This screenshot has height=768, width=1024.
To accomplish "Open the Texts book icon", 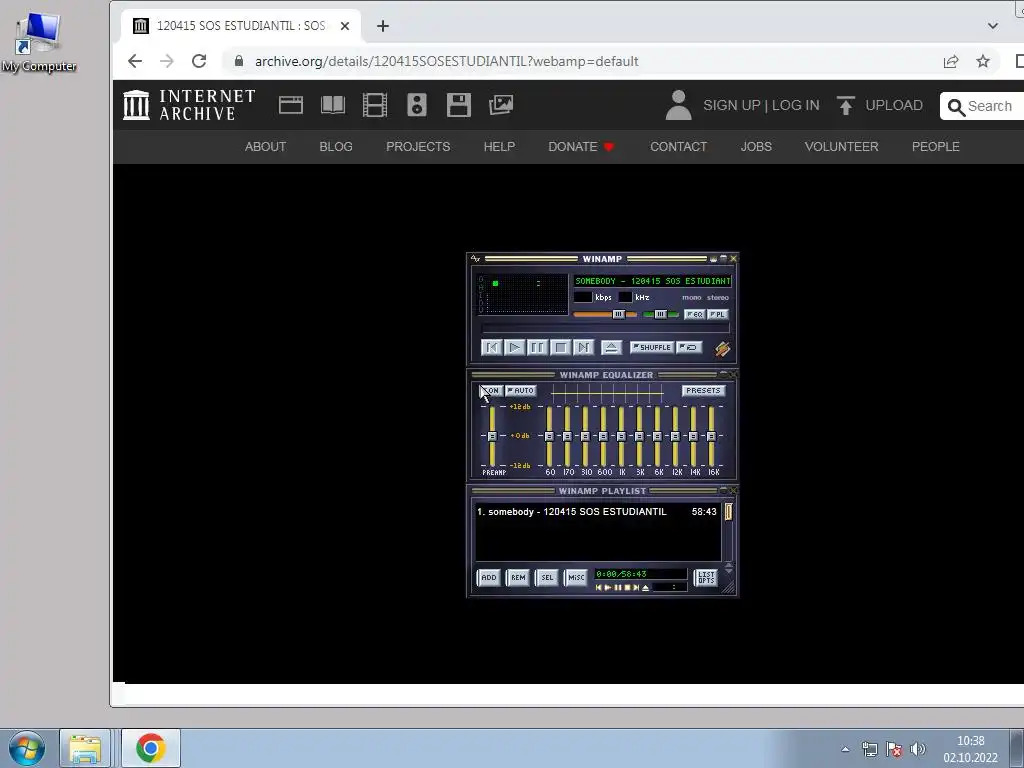I will tap(333, 105).
